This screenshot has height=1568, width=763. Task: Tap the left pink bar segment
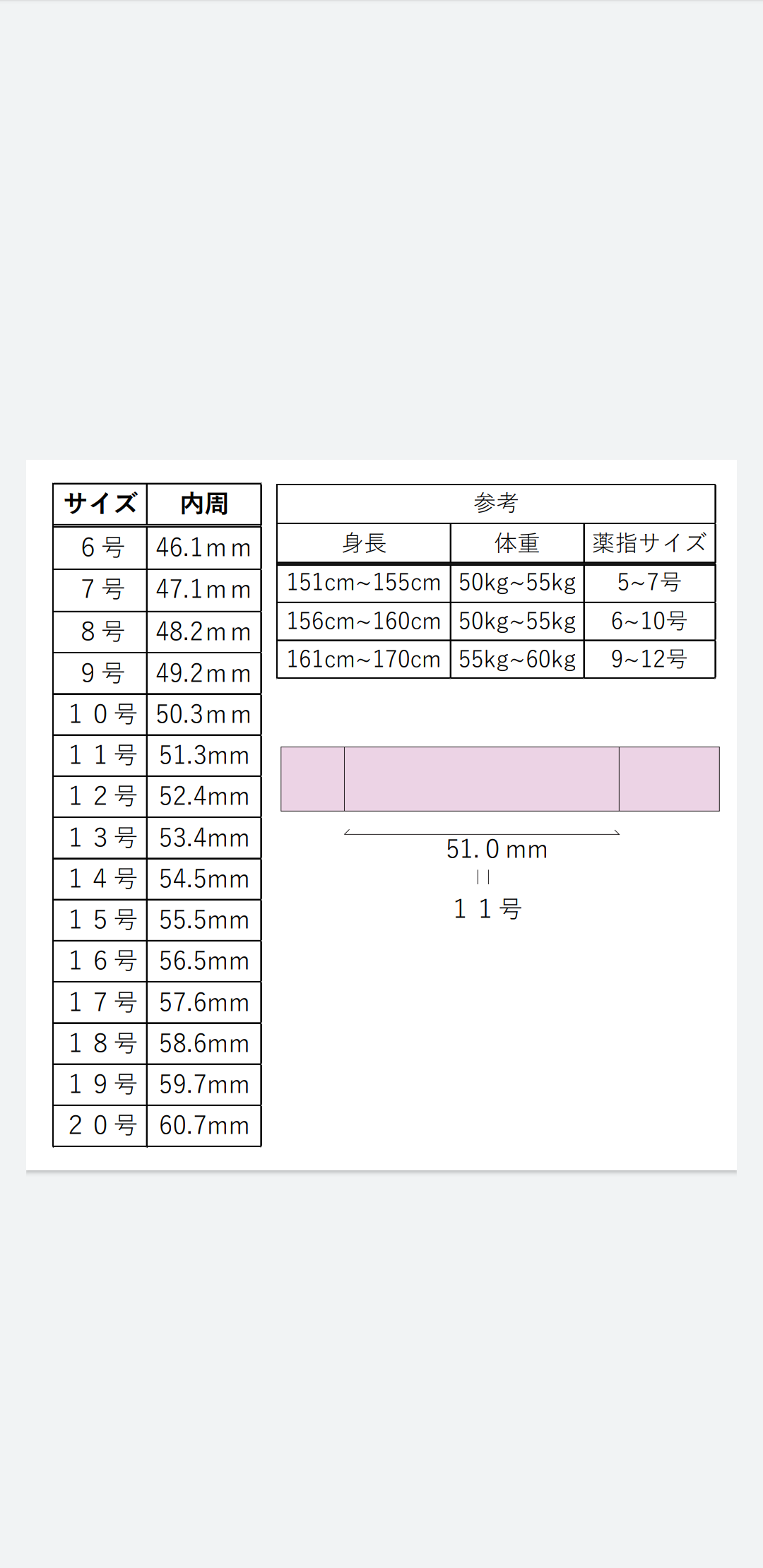coord(313,779)
